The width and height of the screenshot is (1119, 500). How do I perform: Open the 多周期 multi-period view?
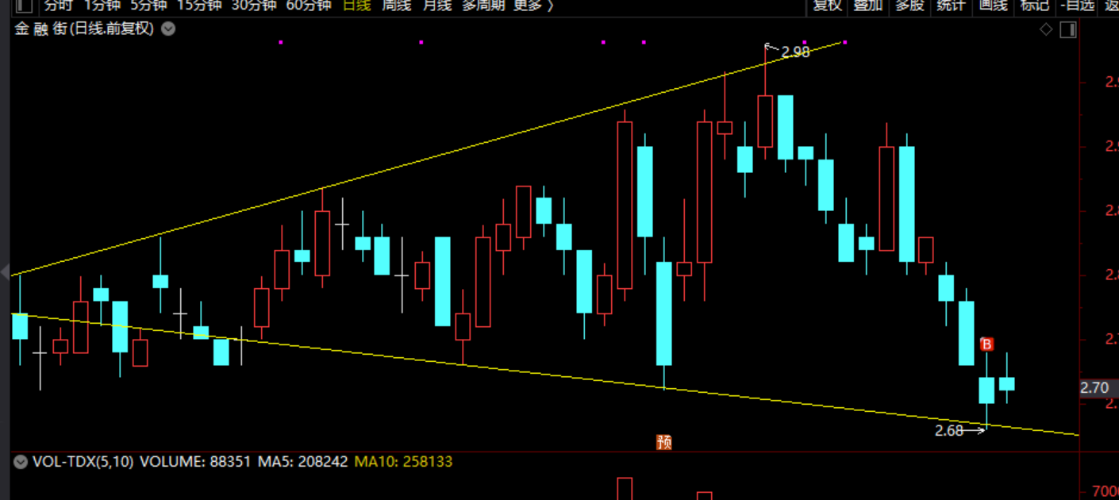483,6
